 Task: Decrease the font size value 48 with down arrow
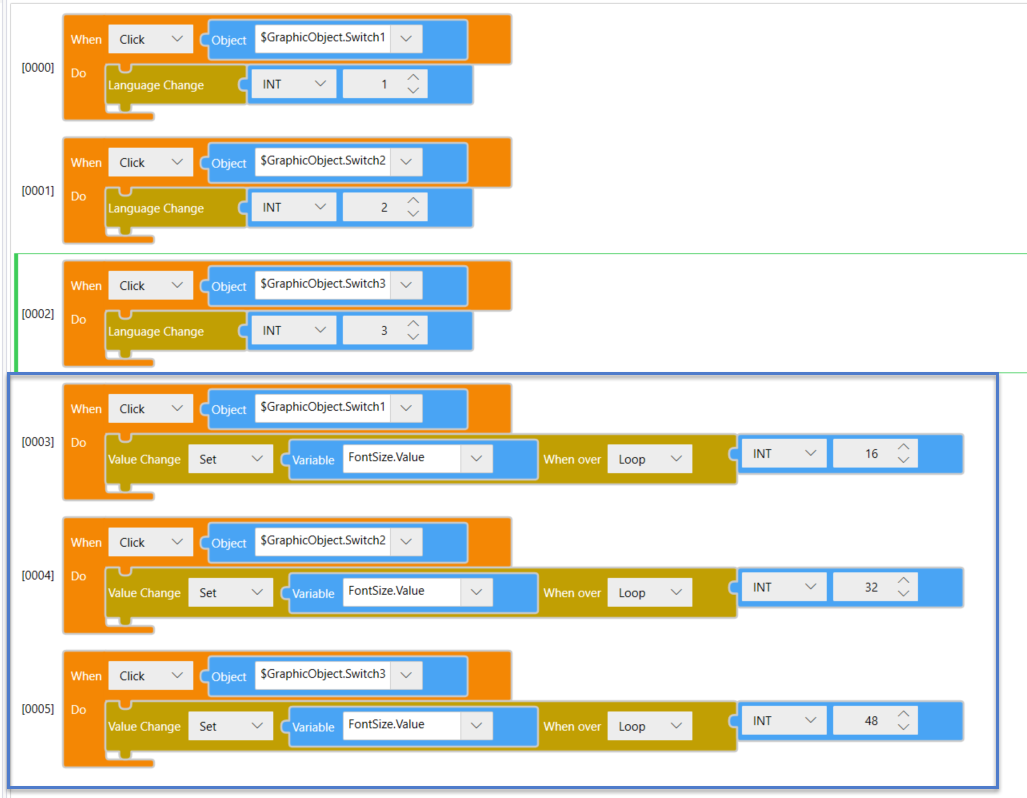(903, 727)
